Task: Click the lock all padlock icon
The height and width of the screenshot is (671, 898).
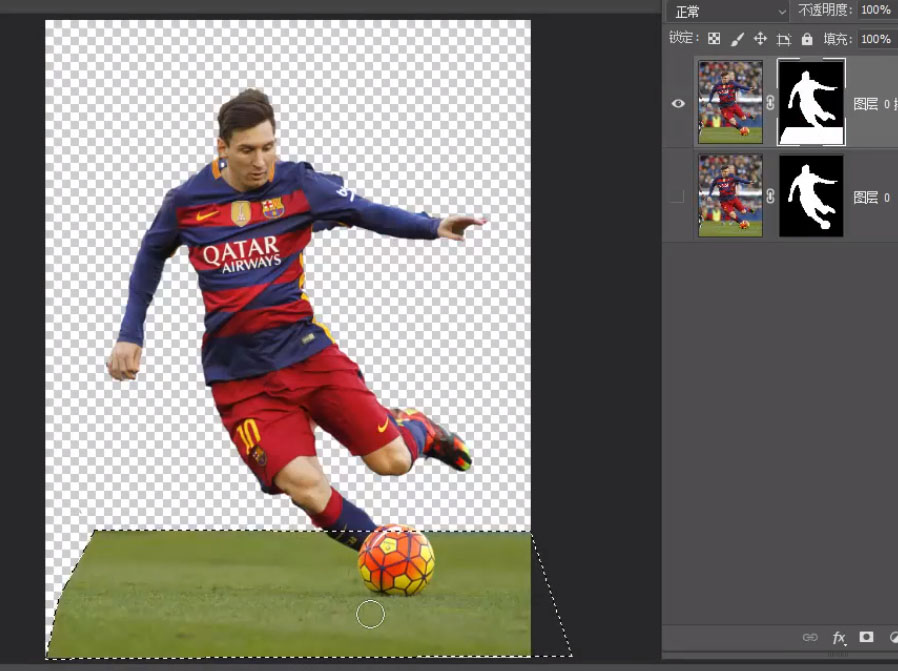Action: pos(807,38)
